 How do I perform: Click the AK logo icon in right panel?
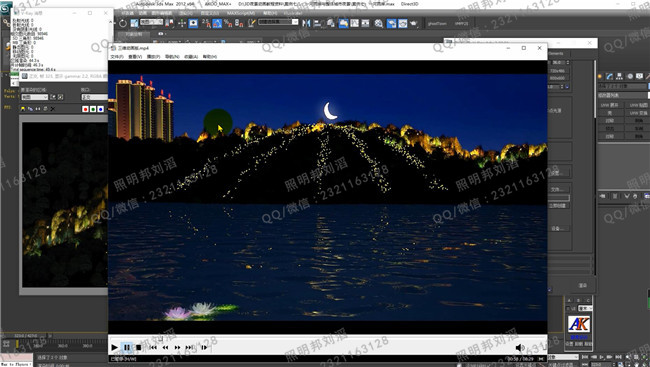579,324
